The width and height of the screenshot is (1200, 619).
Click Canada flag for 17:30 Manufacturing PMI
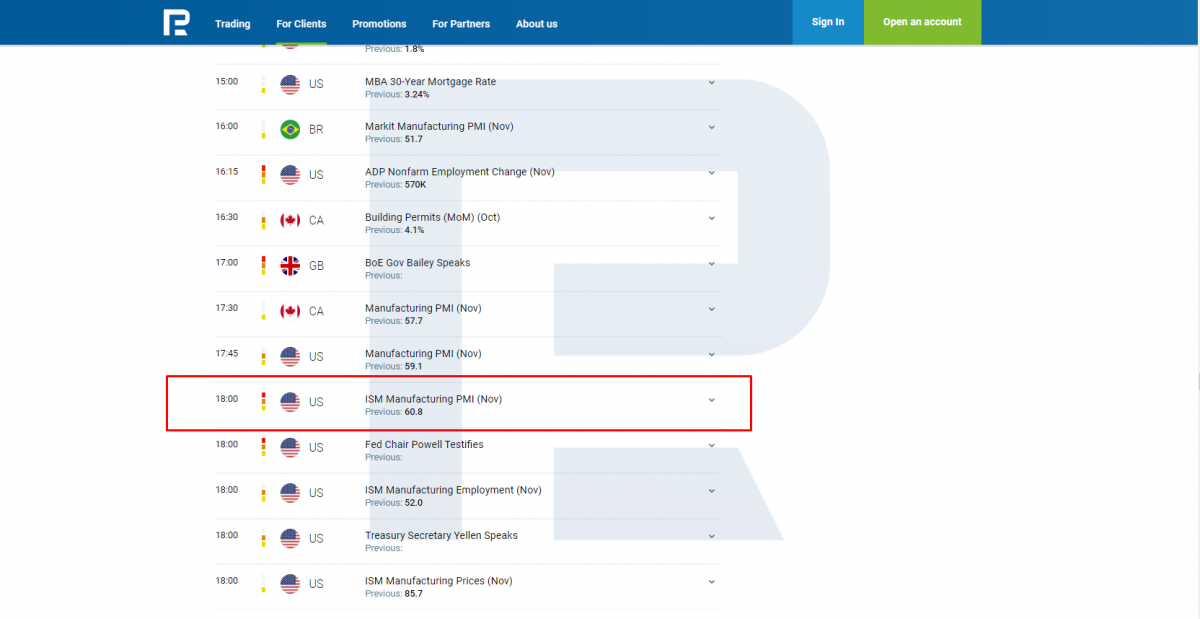coord(290,312)
